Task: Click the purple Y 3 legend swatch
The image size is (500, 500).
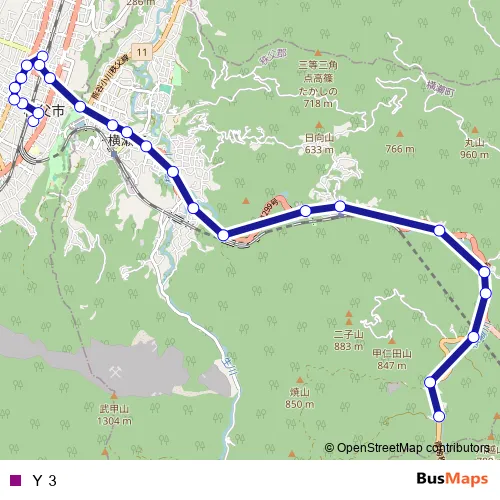Action: (x=15, y=480)
